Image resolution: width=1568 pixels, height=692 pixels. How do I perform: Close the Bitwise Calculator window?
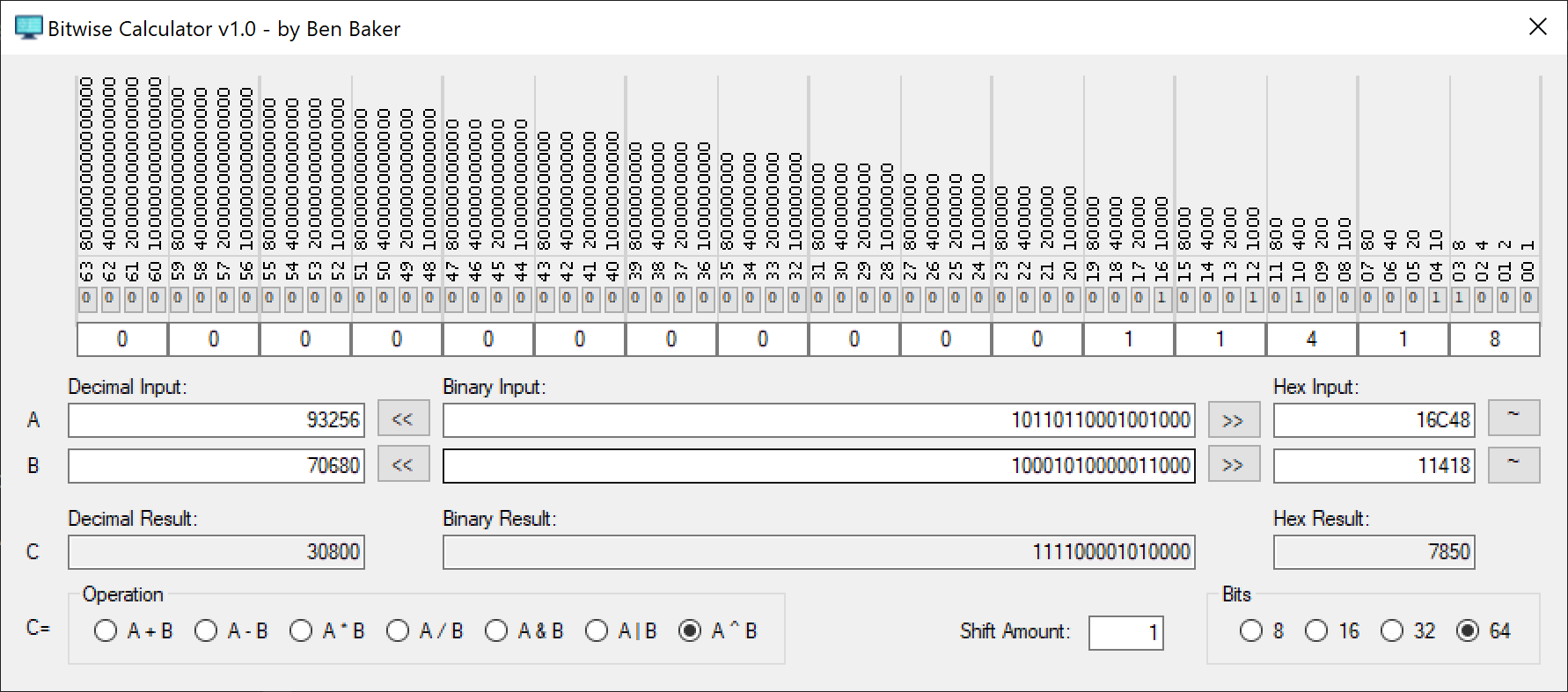tap(1537, 27)
